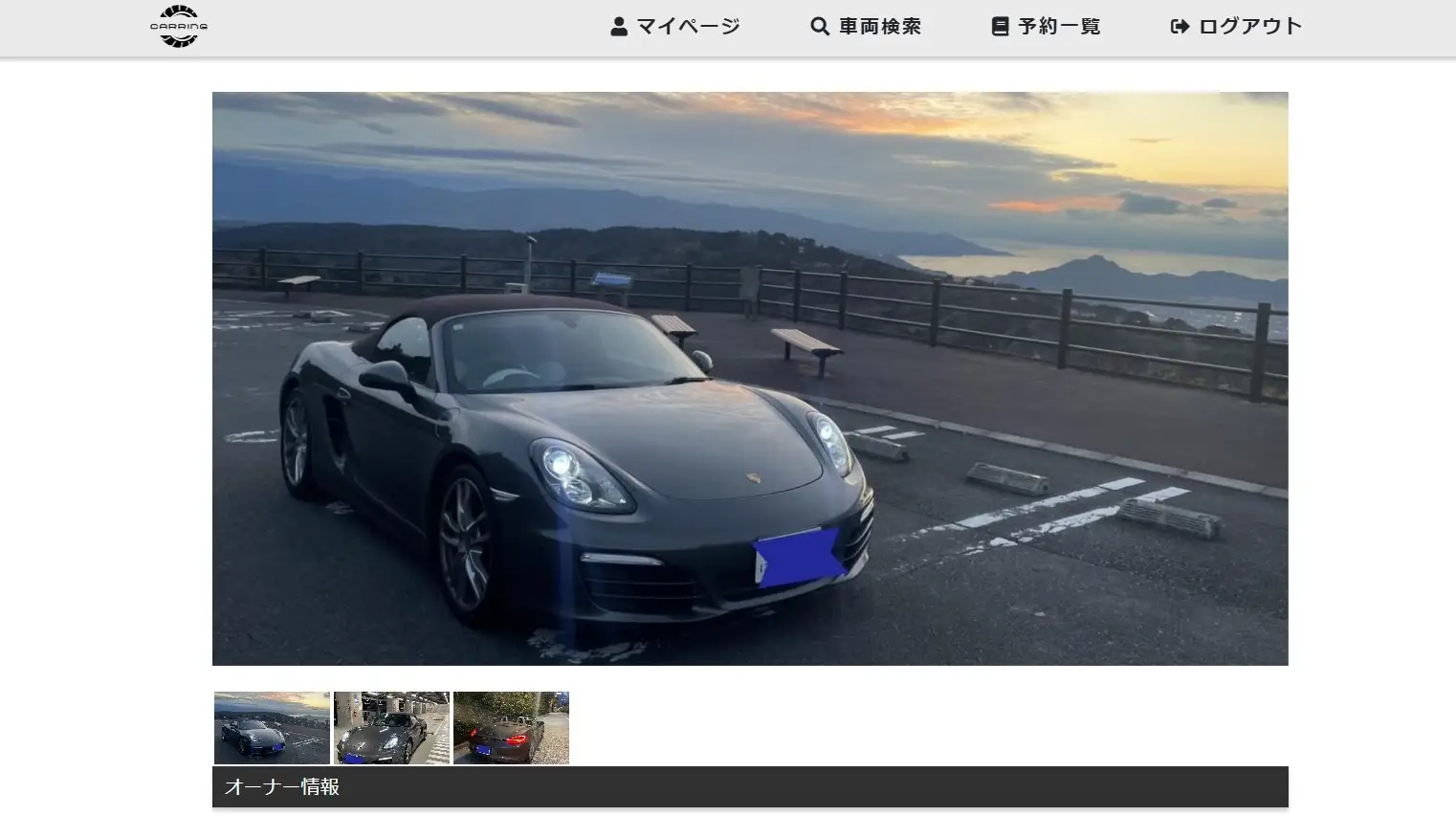This screenshot has width=1456, height=816.
Task: Click the car's front wheel in main photo
Action: tap(466, 543)
